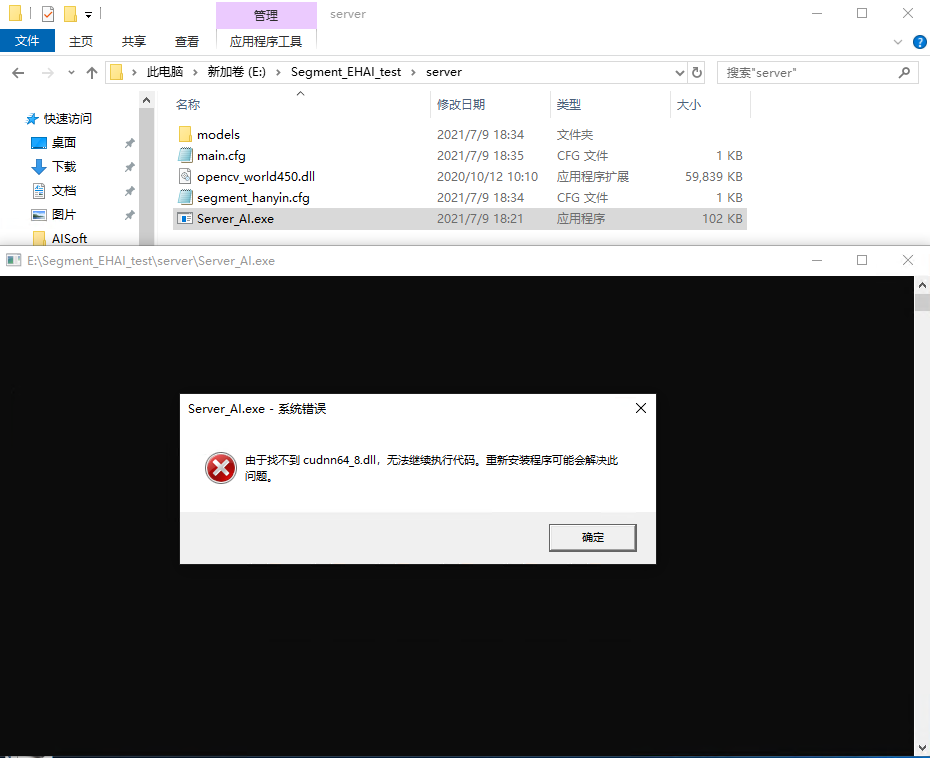Open the 文件 menu tab

point(27,41)
